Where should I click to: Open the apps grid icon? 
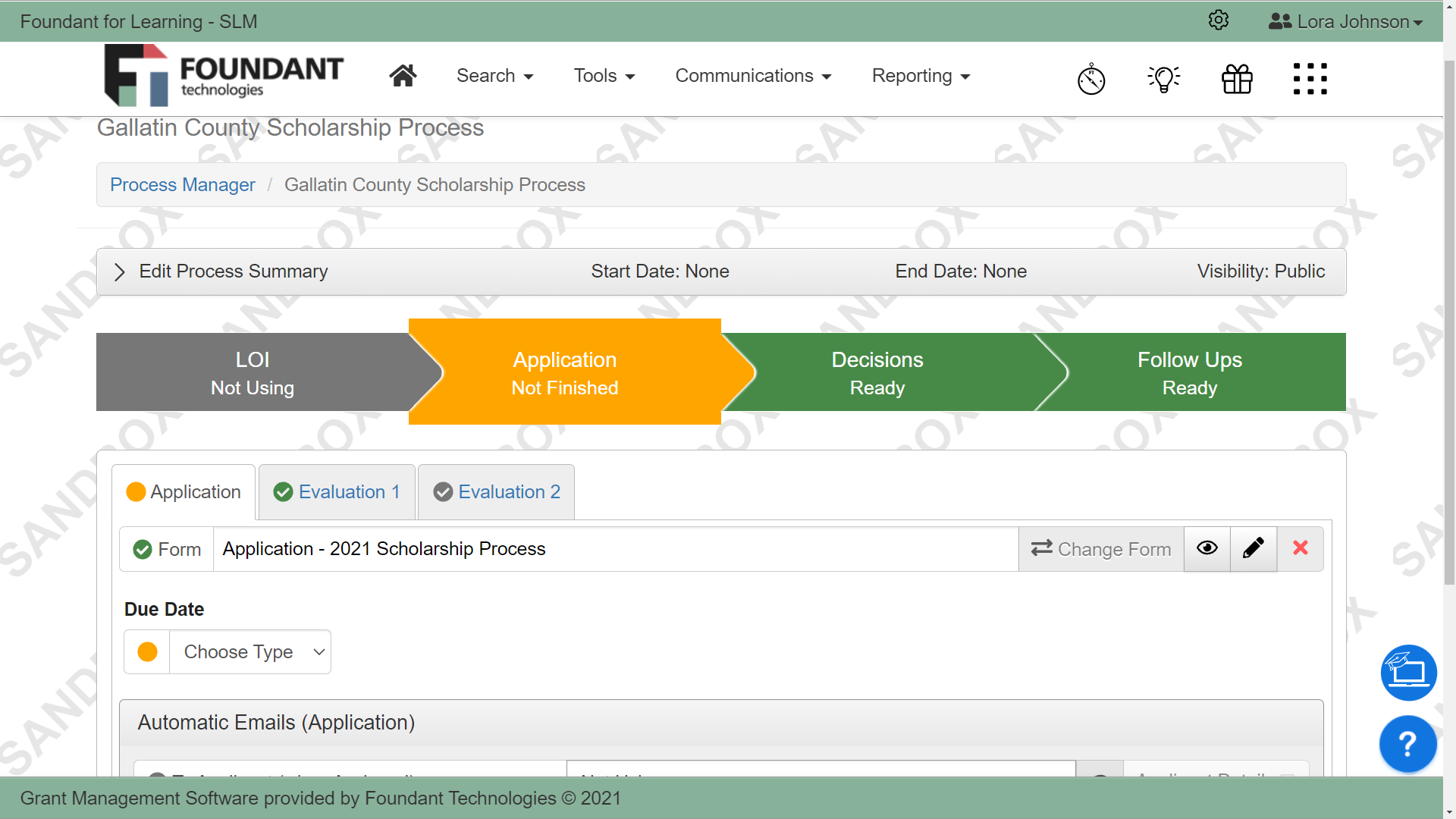[1310, 79]
